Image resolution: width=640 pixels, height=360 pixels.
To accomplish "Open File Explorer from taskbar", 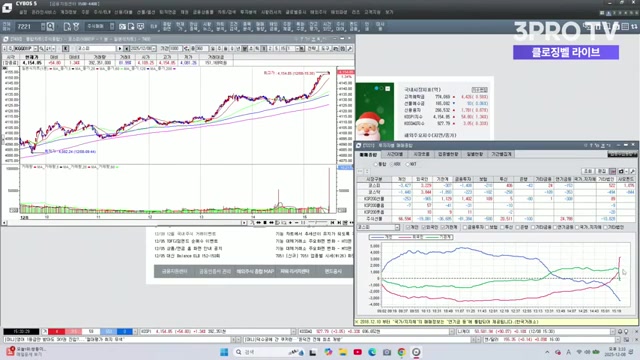I will point(343,352).
